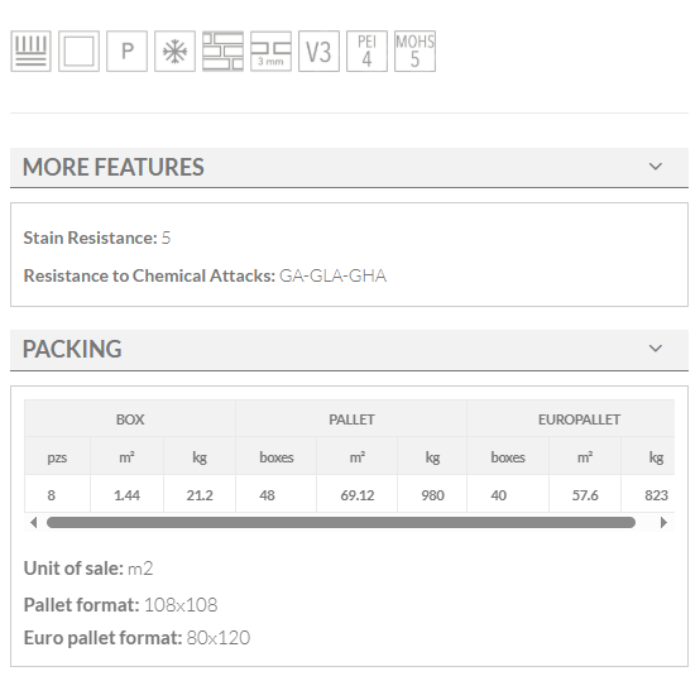Click the Packing section heading

click(72, 349)
